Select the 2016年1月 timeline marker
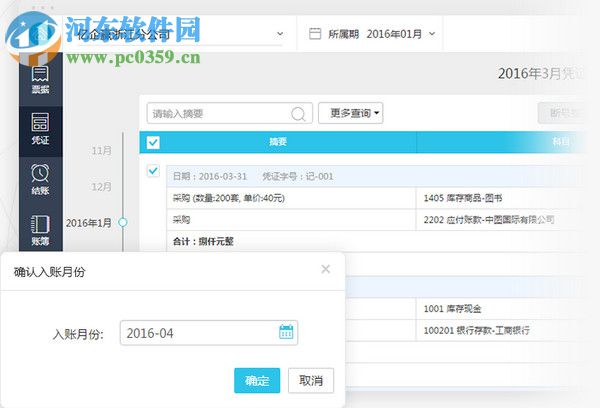 tap(123, 222)
